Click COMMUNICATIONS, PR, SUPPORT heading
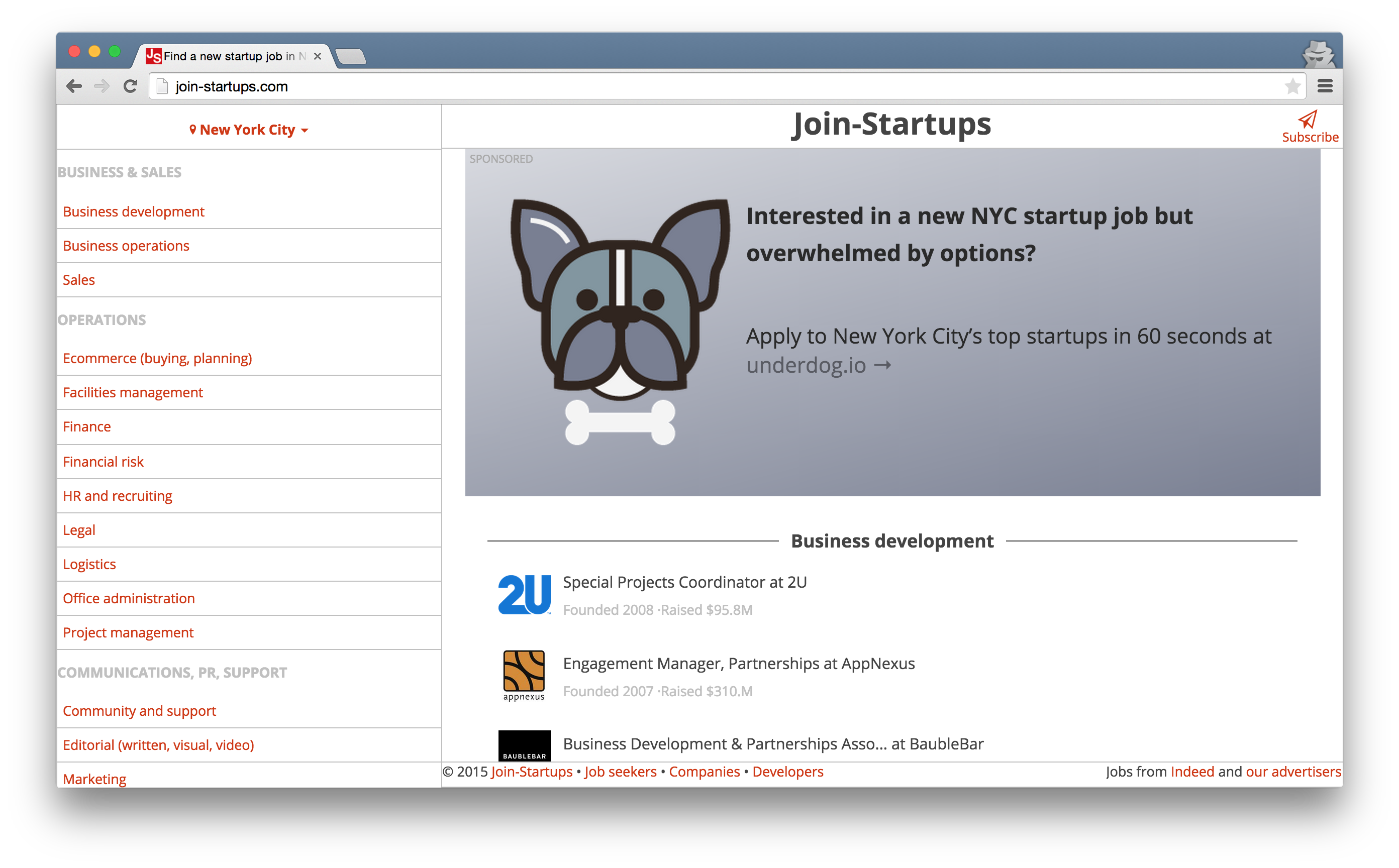Image resolution: width=1399 pixels, height=868 pixels. point(172,672)
